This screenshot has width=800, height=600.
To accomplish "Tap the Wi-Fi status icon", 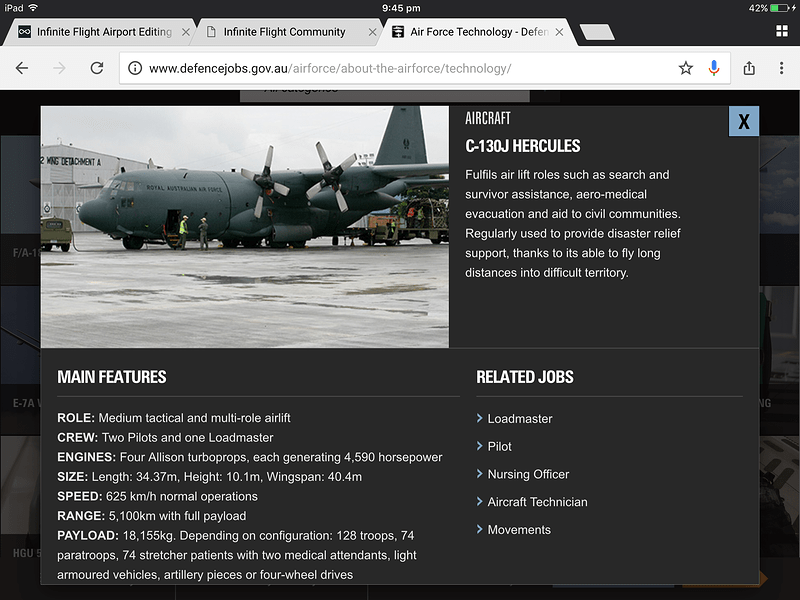I will [x=33, y=8].
